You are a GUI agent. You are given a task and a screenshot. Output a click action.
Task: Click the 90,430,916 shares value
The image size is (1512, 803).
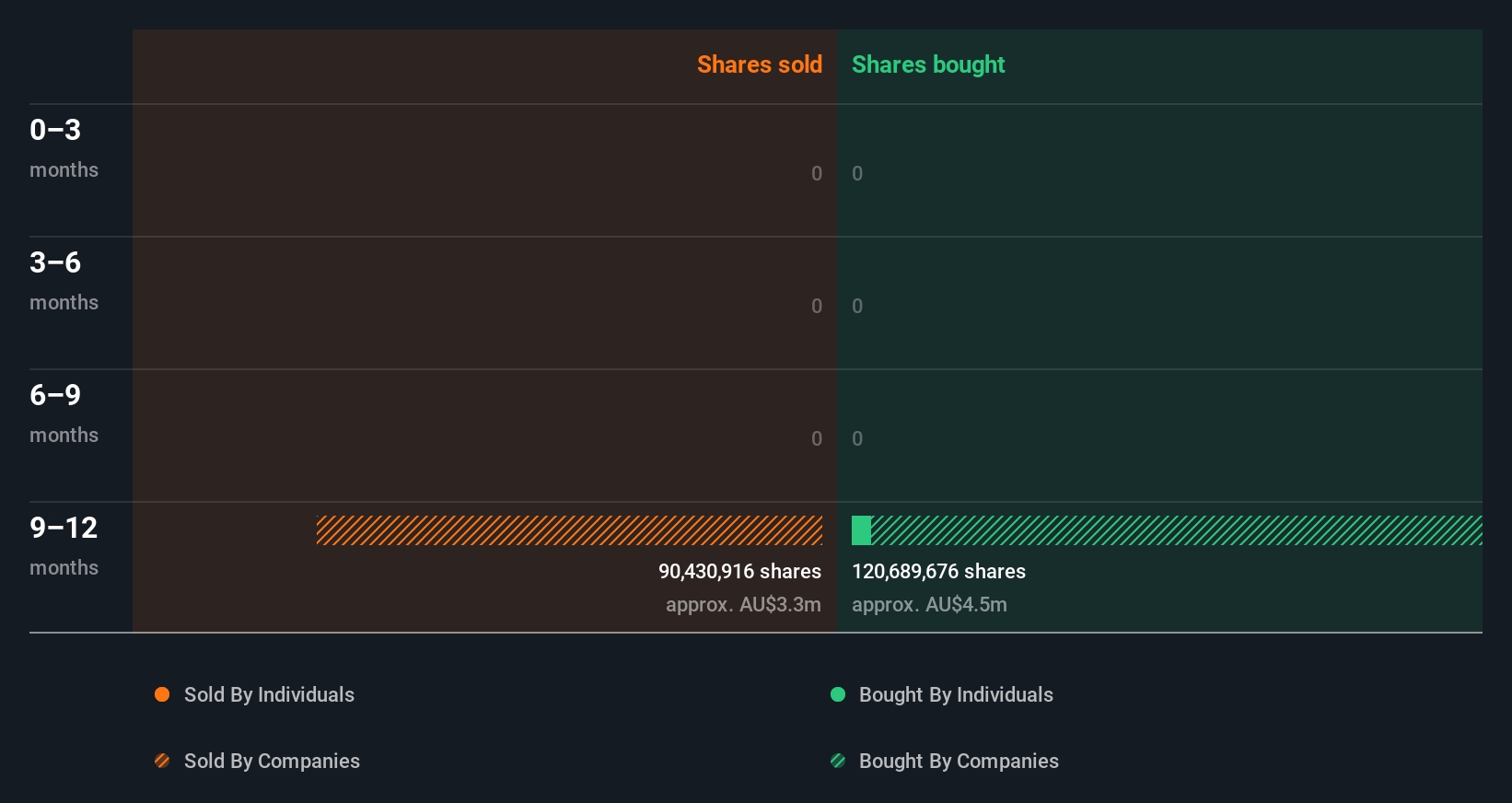[x=739, y=571]
